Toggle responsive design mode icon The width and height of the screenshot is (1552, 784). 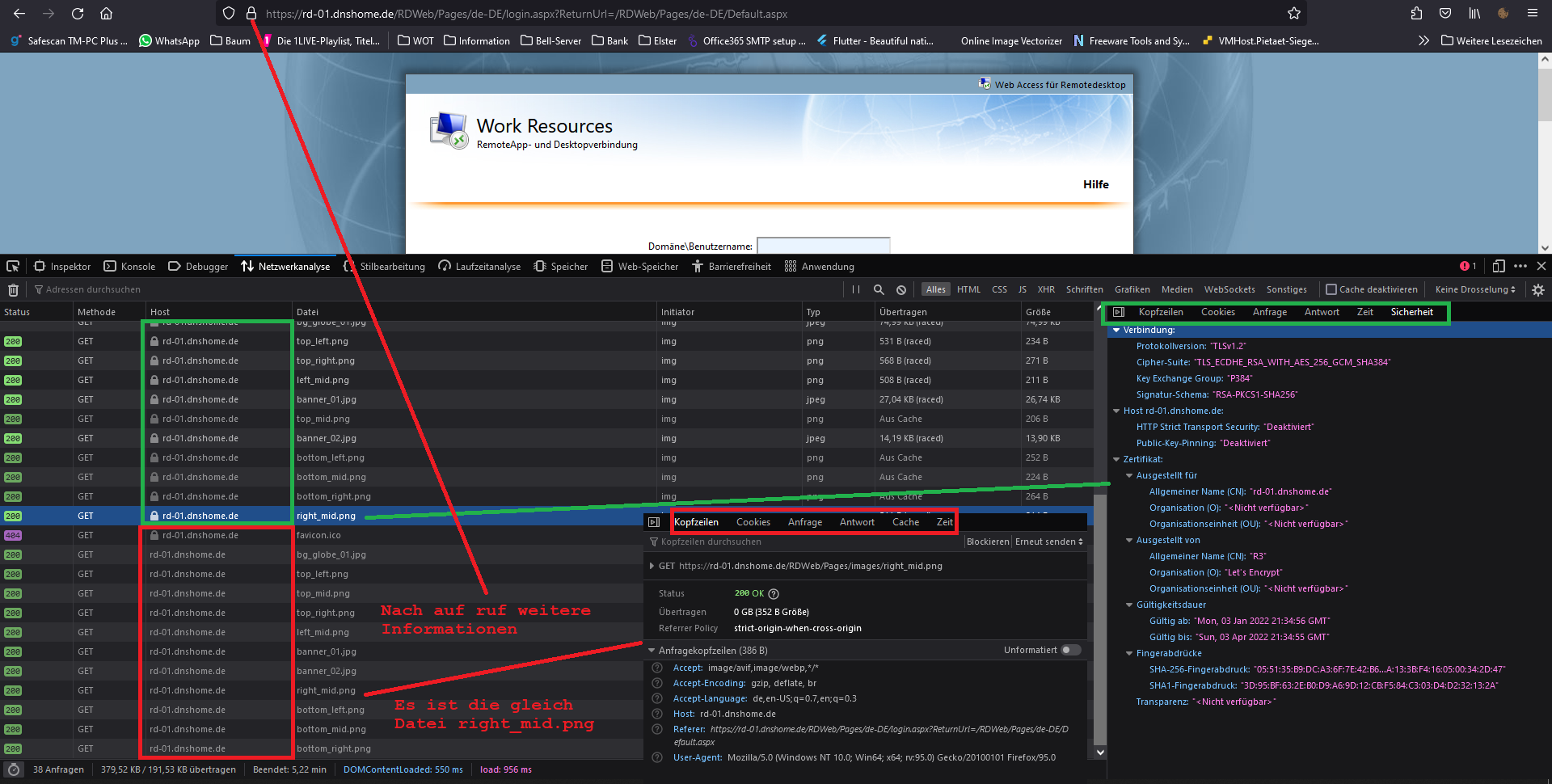pyautogui.click(x=1499, y=266)
